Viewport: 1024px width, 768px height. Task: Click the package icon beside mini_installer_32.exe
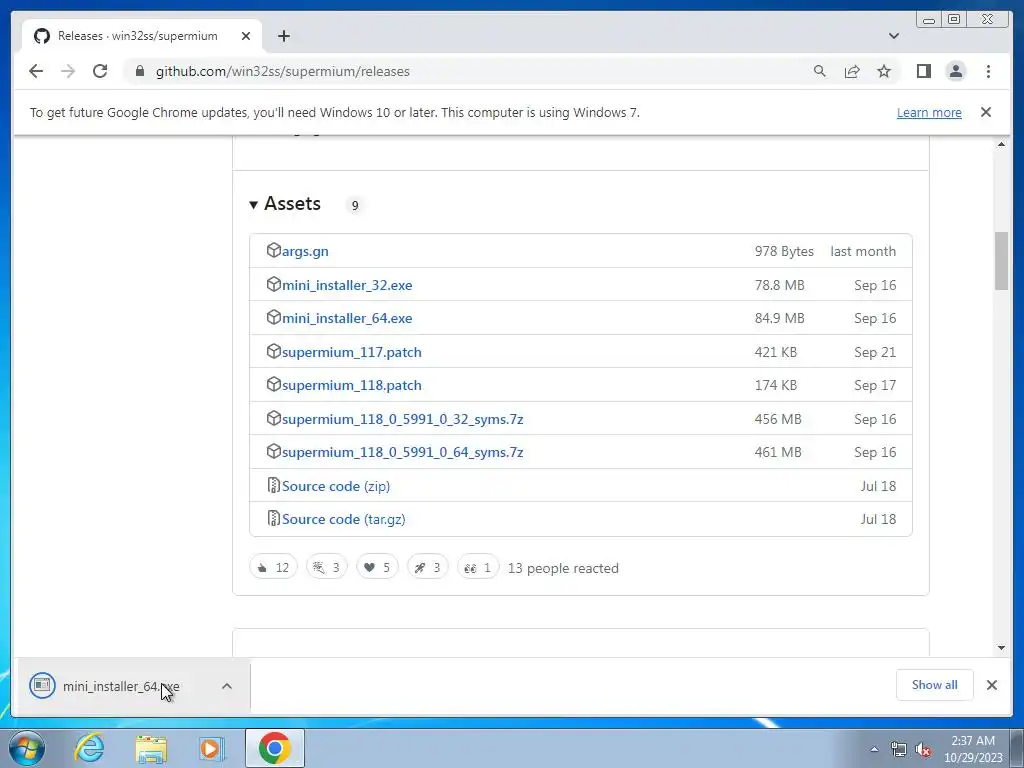274,284
